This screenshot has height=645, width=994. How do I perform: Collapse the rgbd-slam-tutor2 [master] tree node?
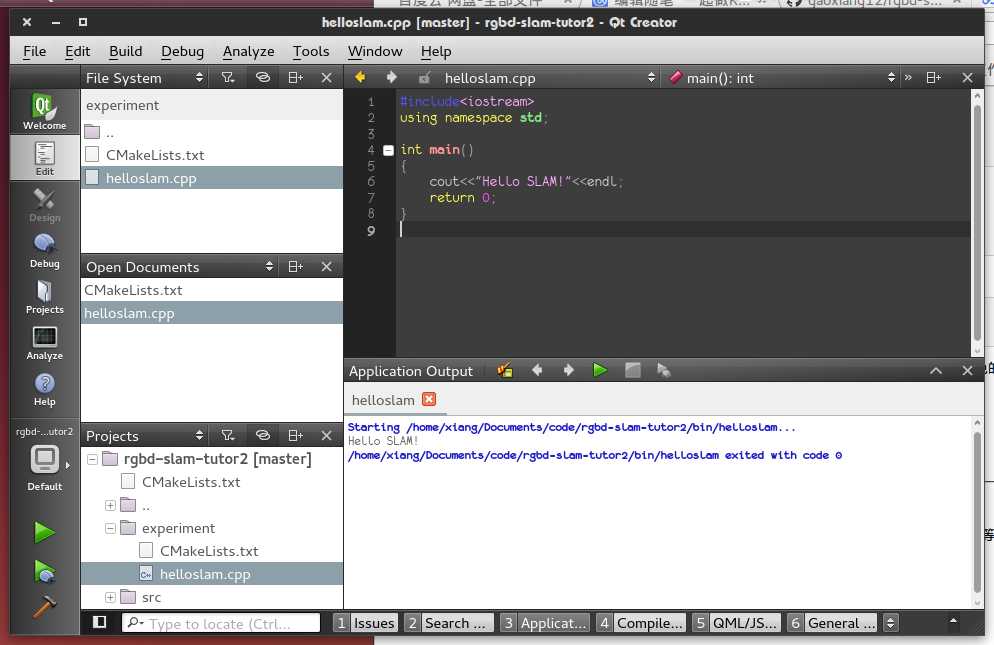[x=93, y=459]
